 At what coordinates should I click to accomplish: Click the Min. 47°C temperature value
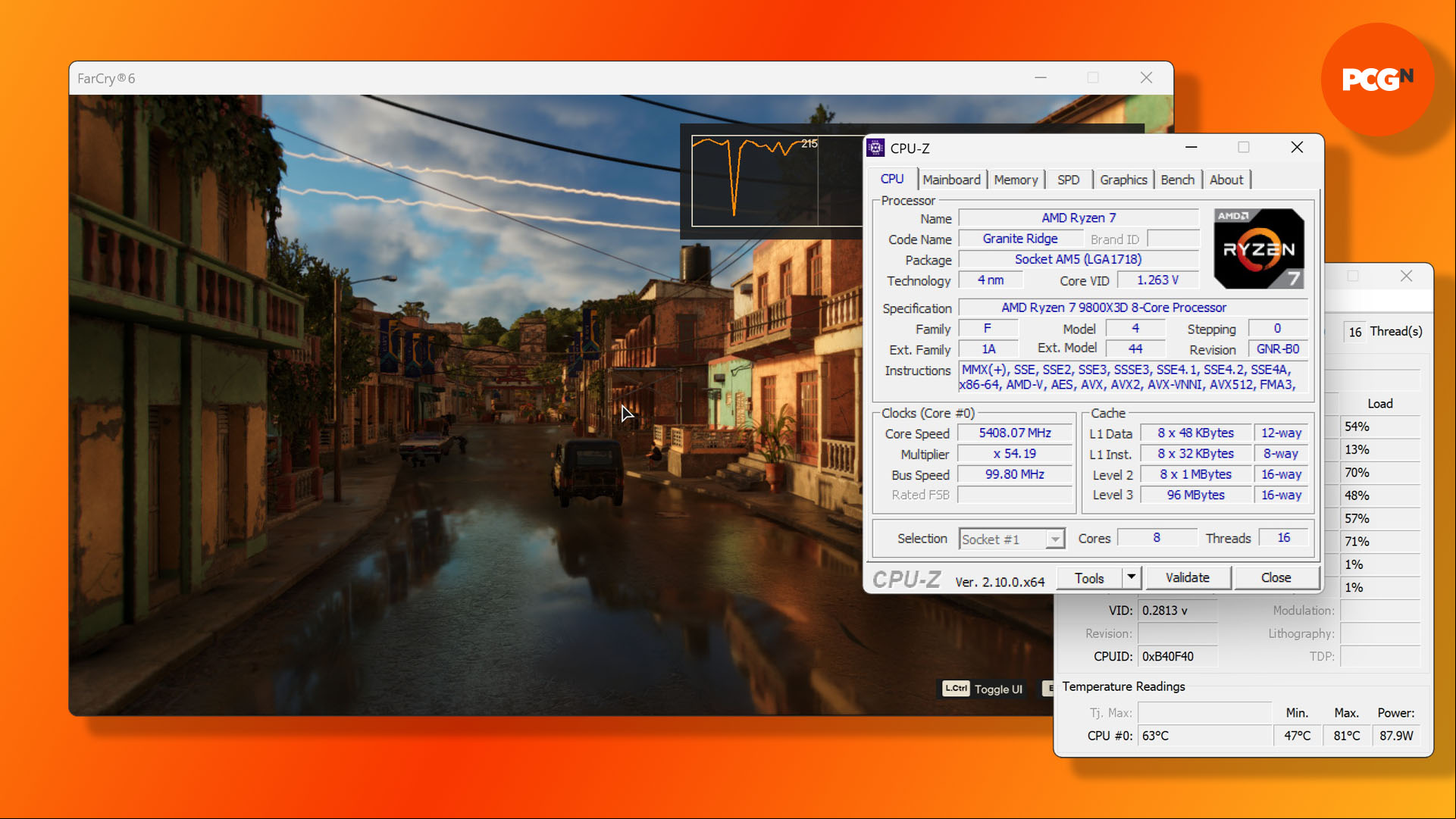coord(1297,736)
